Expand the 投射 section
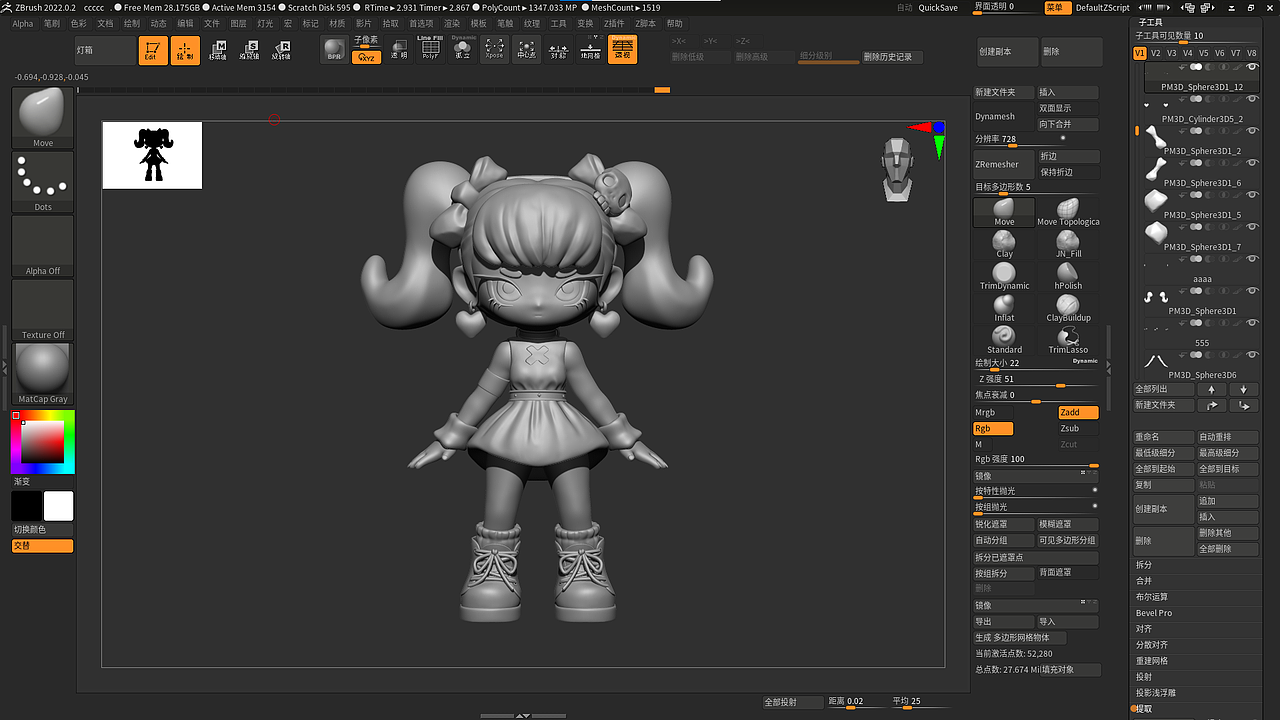 [1144, 677]
